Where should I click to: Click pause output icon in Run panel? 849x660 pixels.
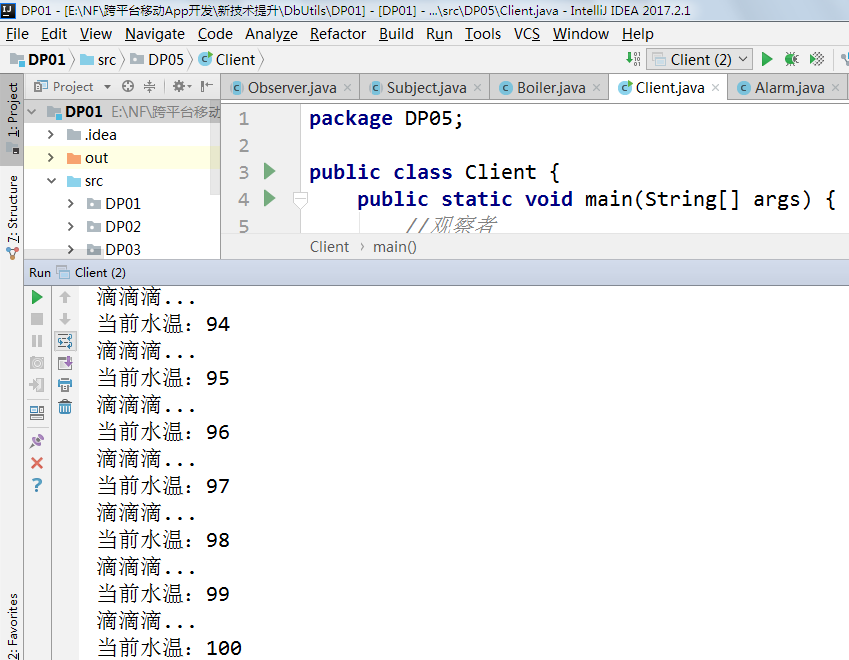tap(37, 341)
